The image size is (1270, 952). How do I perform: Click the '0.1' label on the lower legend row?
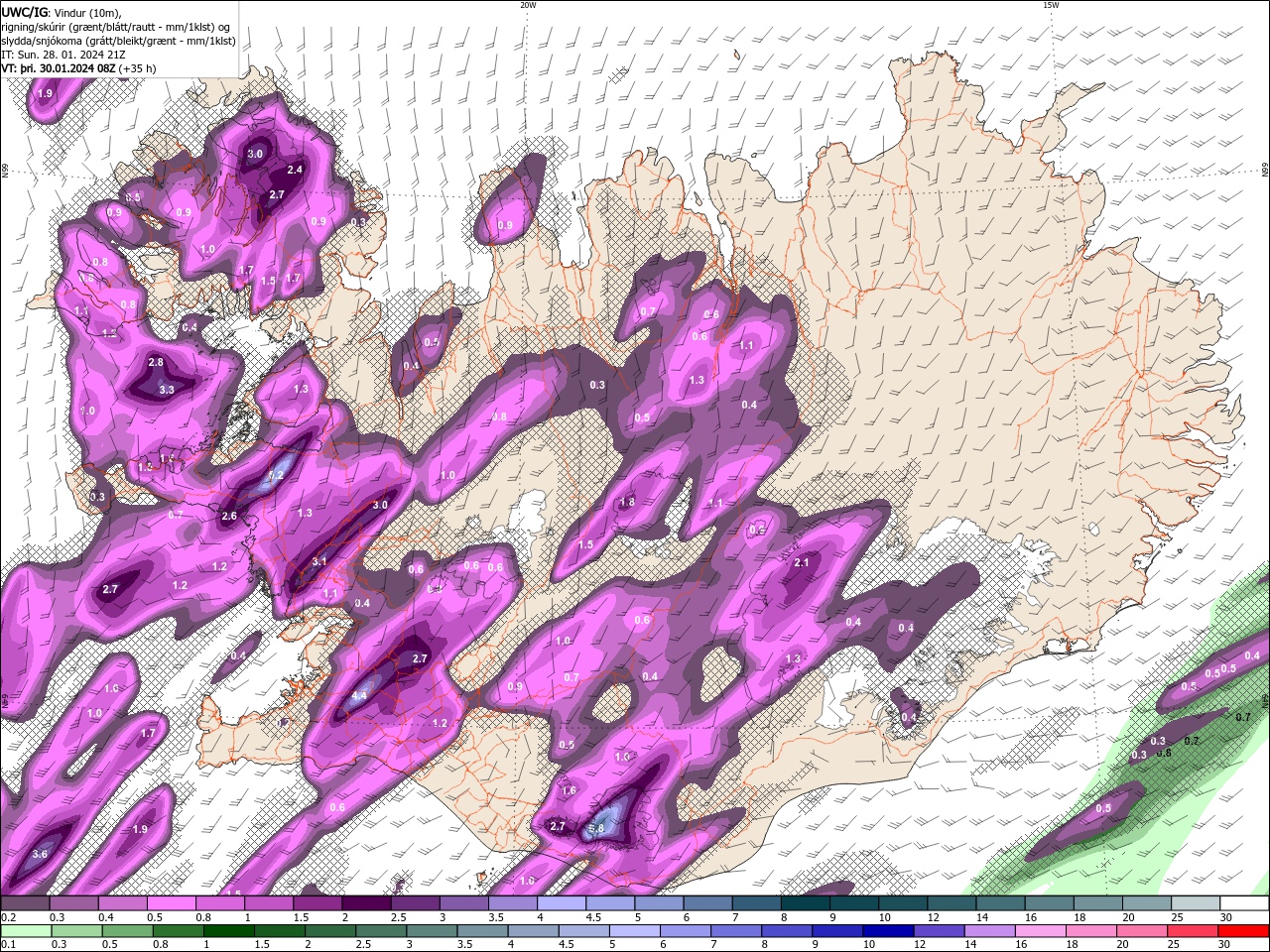[x=8, y=945]
